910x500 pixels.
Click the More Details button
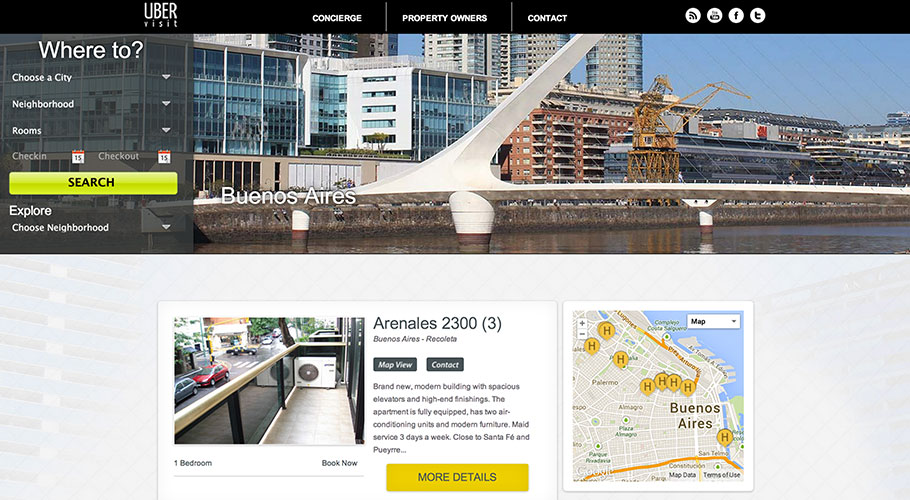(457, 477)
